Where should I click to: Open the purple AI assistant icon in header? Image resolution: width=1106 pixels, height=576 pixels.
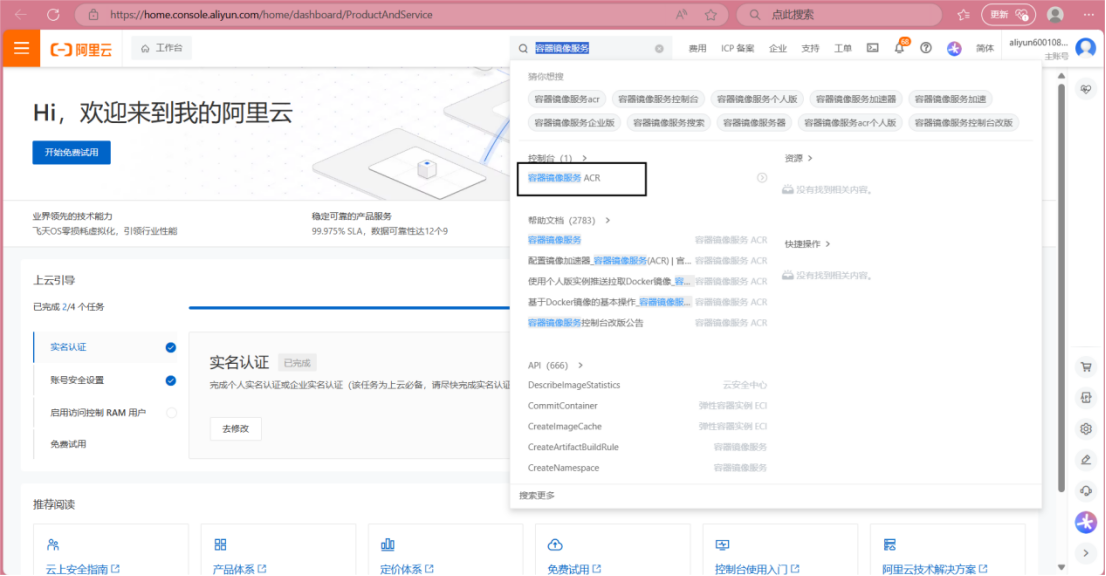954,49
